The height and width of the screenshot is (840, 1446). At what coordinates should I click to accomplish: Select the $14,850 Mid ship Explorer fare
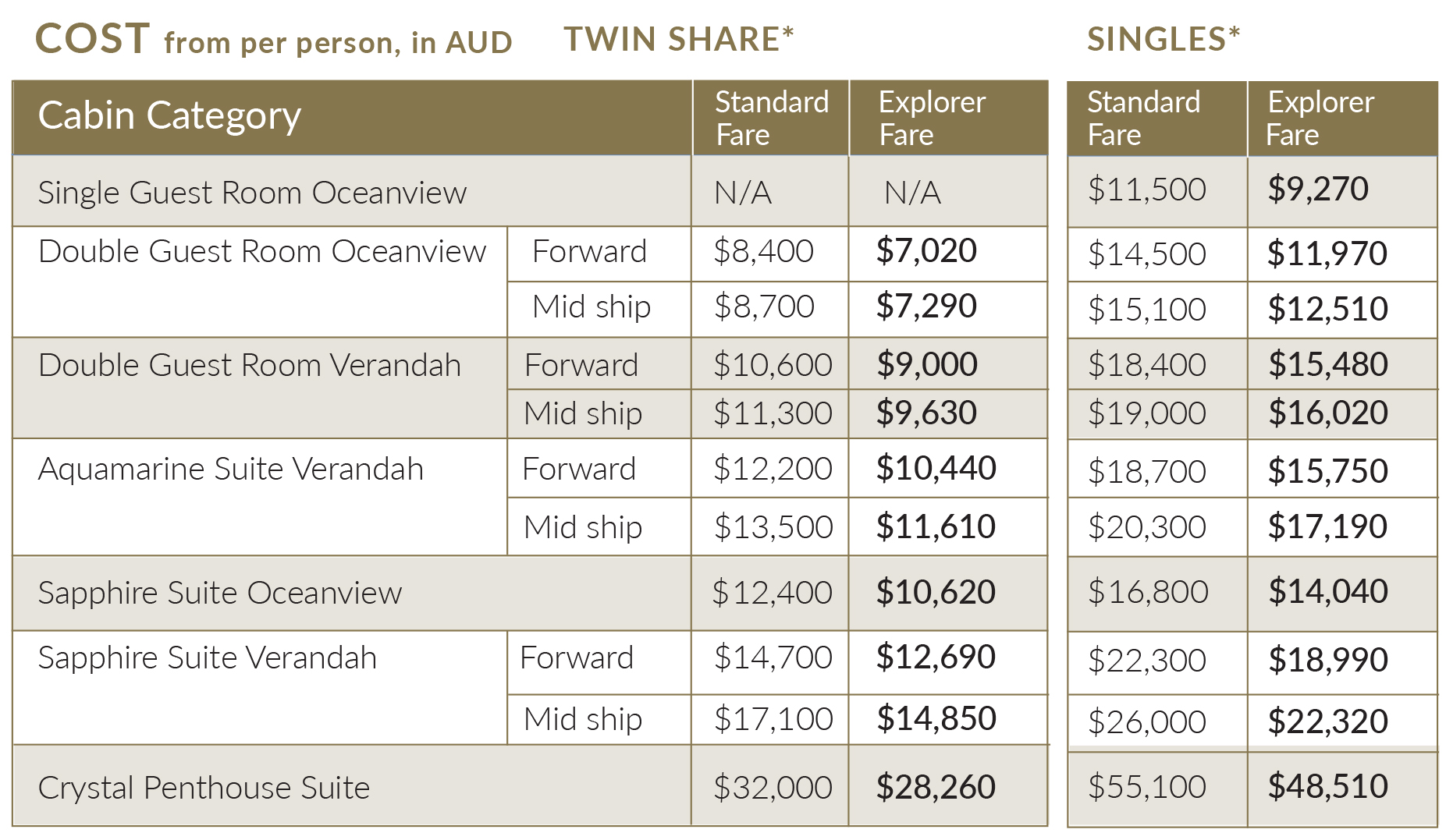(936, 718)
